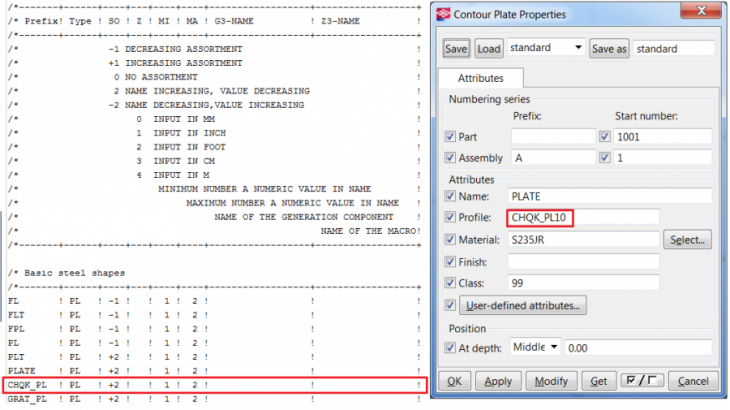
Task: Close the Contour Plate Properties dialog
Action: [x=701, y=10]
